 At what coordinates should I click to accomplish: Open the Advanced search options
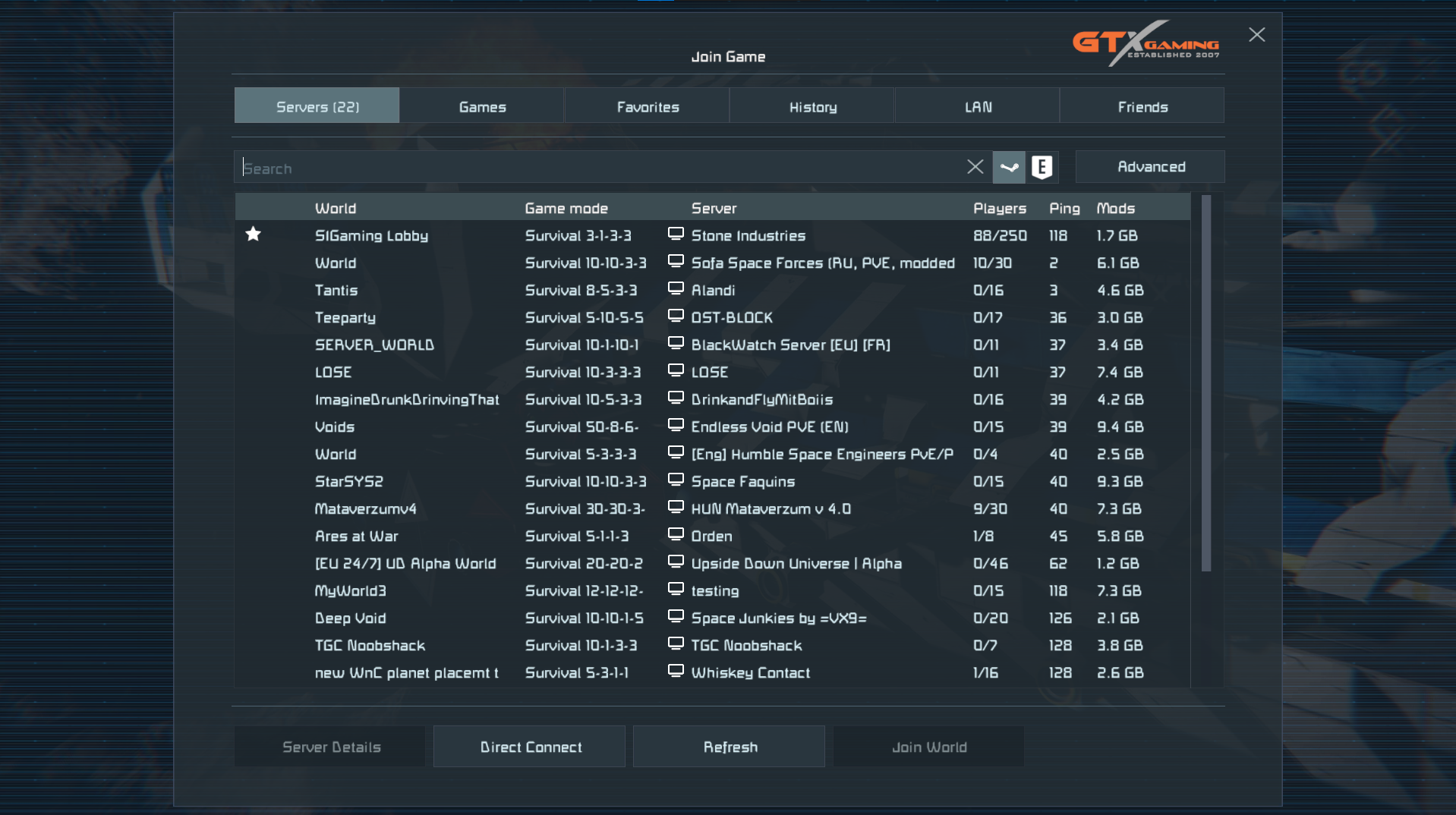click(1149, 167)
